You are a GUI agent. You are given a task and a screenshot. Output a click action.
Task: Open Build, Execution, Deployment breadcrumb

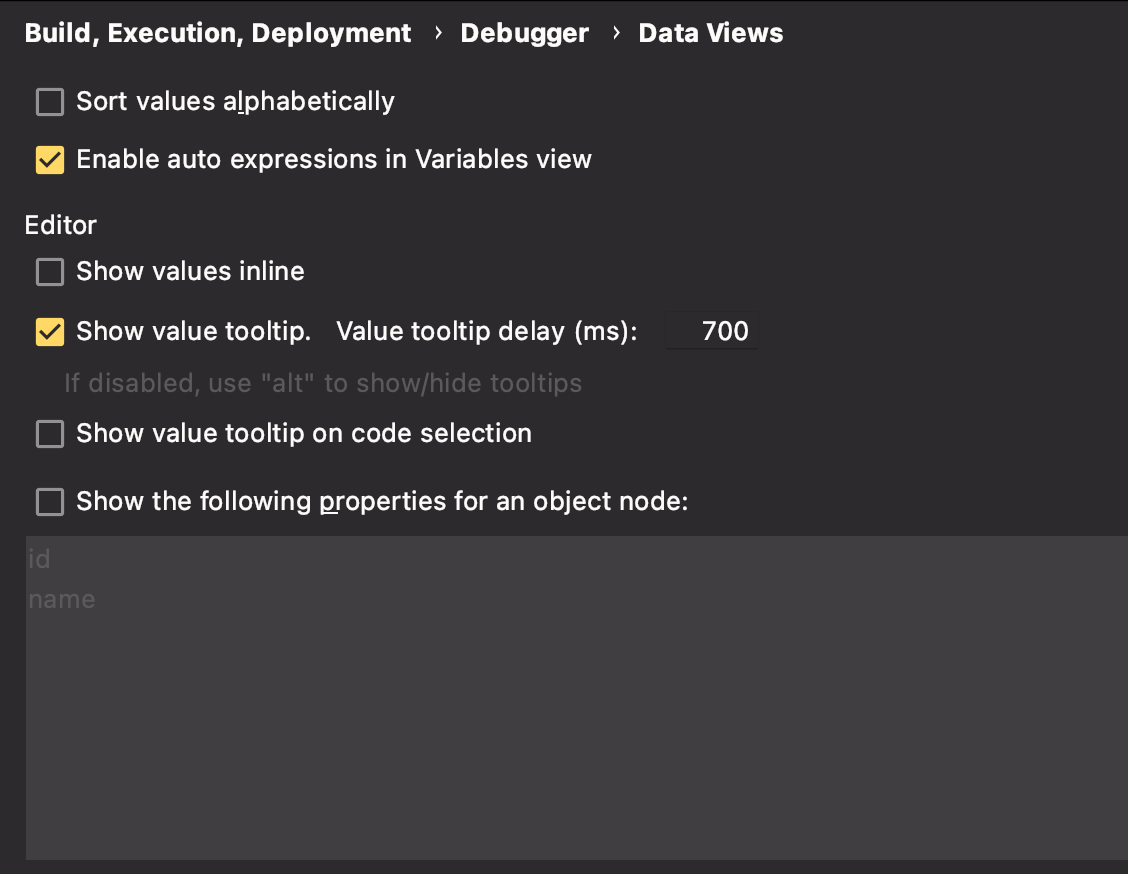coord(218,33)
